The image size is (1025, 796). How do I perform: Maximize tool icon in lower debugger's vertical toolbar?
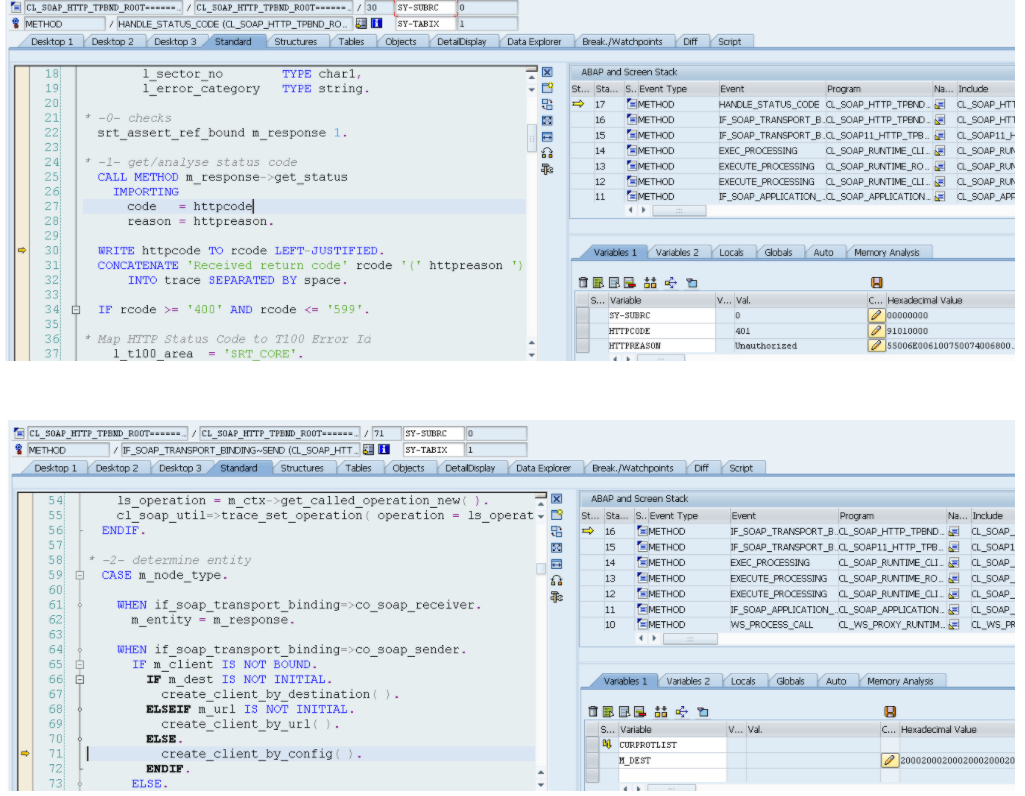point(556,548)
